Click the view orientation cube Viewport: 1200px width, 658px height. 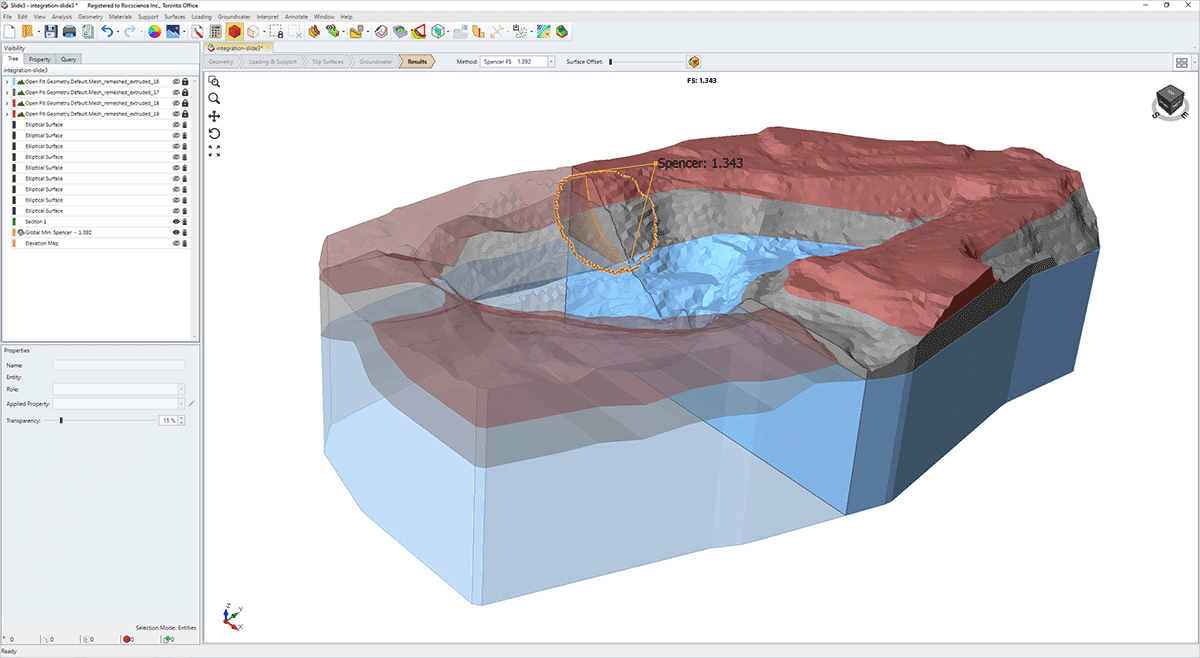point(1168,101)
